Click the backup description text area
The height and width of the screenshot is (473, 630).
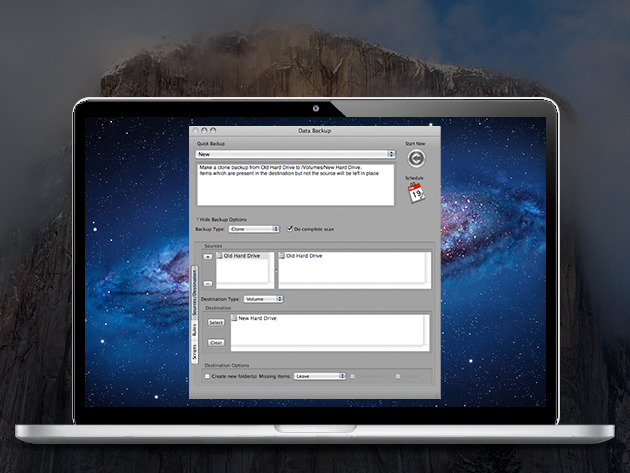[x=296, y=184]
